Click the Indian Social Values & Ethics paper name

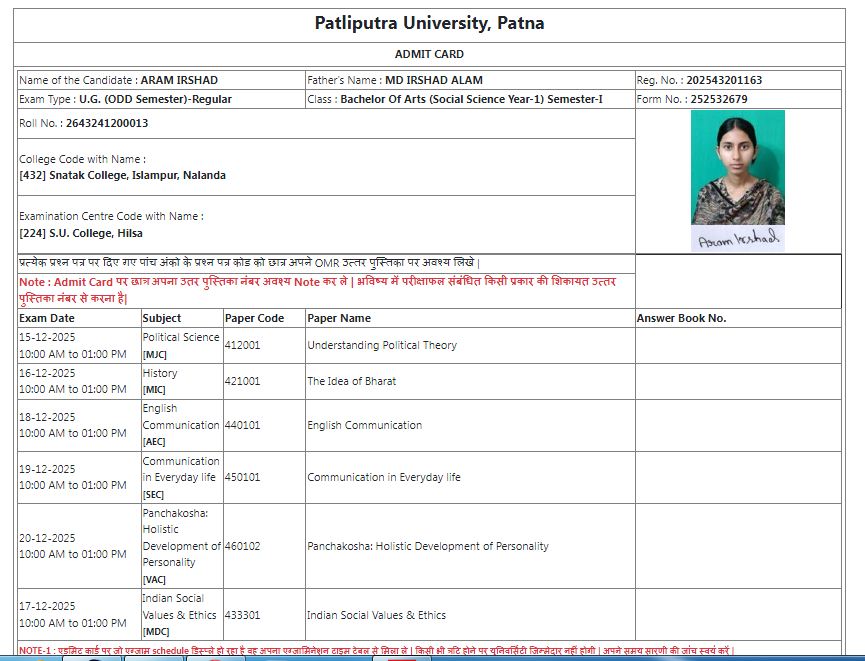coord(376,615)
